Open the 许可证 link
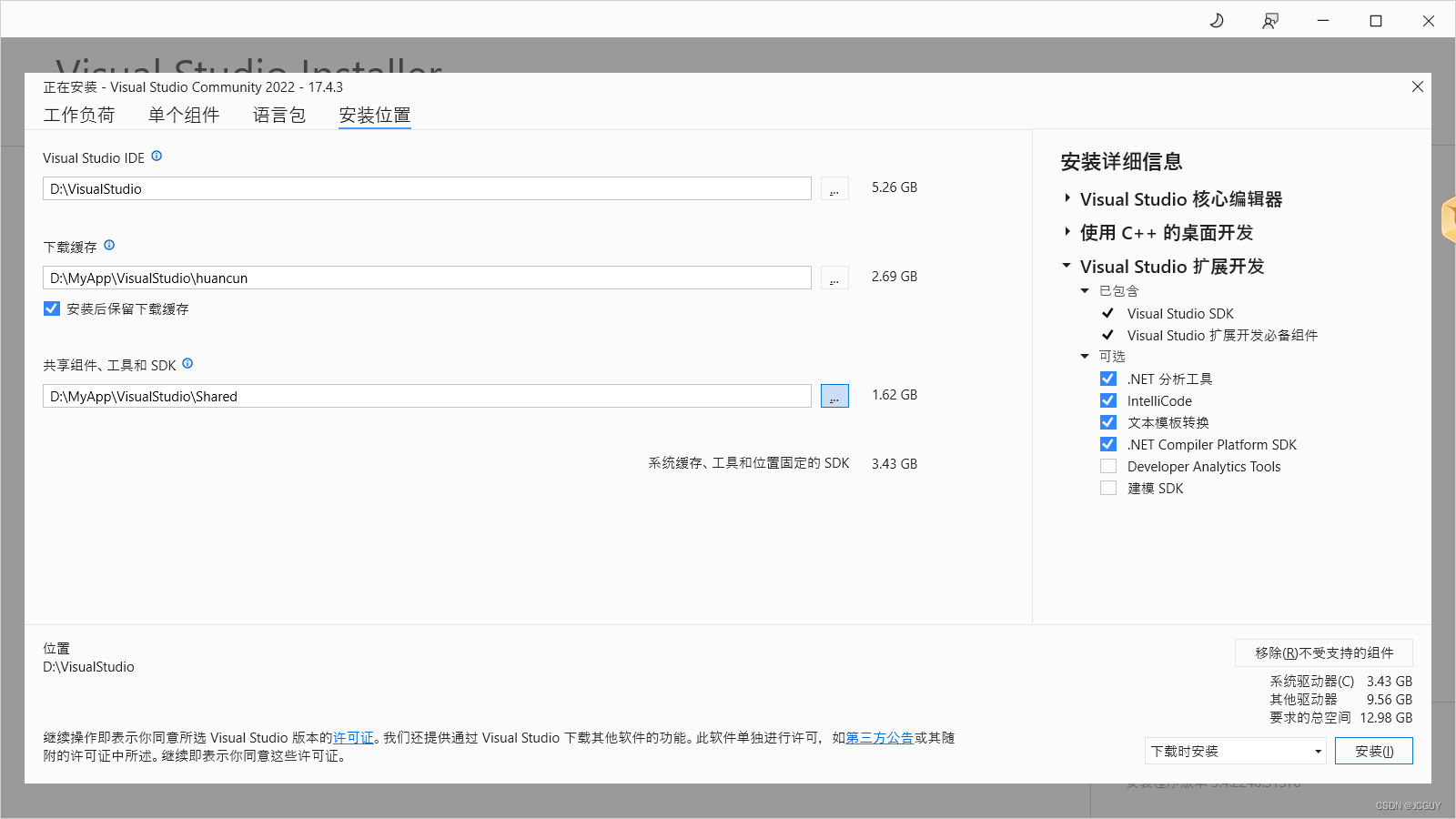Image resolution: width=1456 pixels, height=819 pixels. click(x=353, y=738)
